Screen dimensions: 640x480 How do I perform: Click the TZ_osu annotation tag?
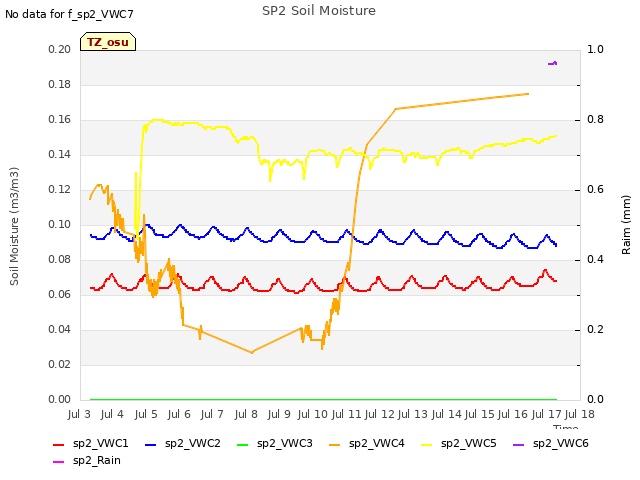[x=108, y=42]
